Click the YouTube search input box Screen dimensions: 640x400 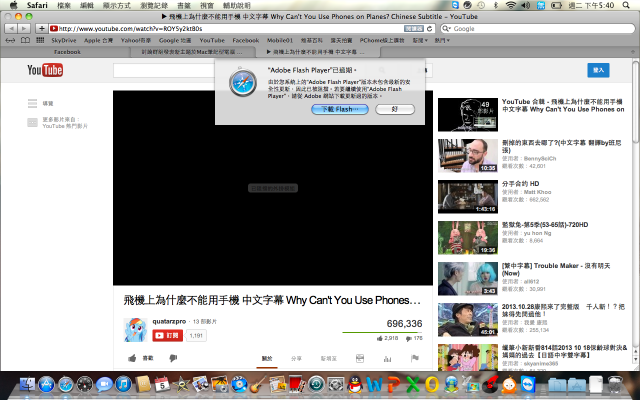pyautogui.click(x=164, y=70)
